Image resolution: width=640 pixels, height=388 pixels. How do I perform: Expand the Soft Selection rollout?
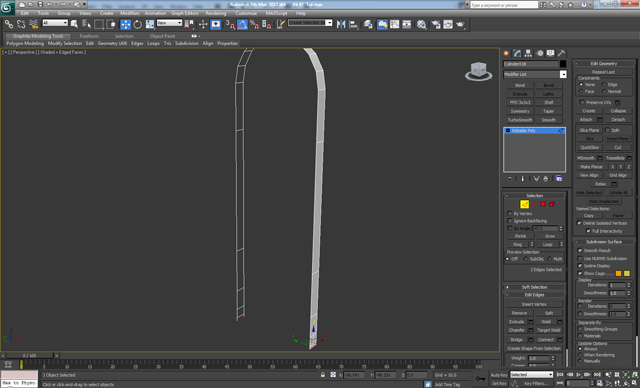(534, 287)
